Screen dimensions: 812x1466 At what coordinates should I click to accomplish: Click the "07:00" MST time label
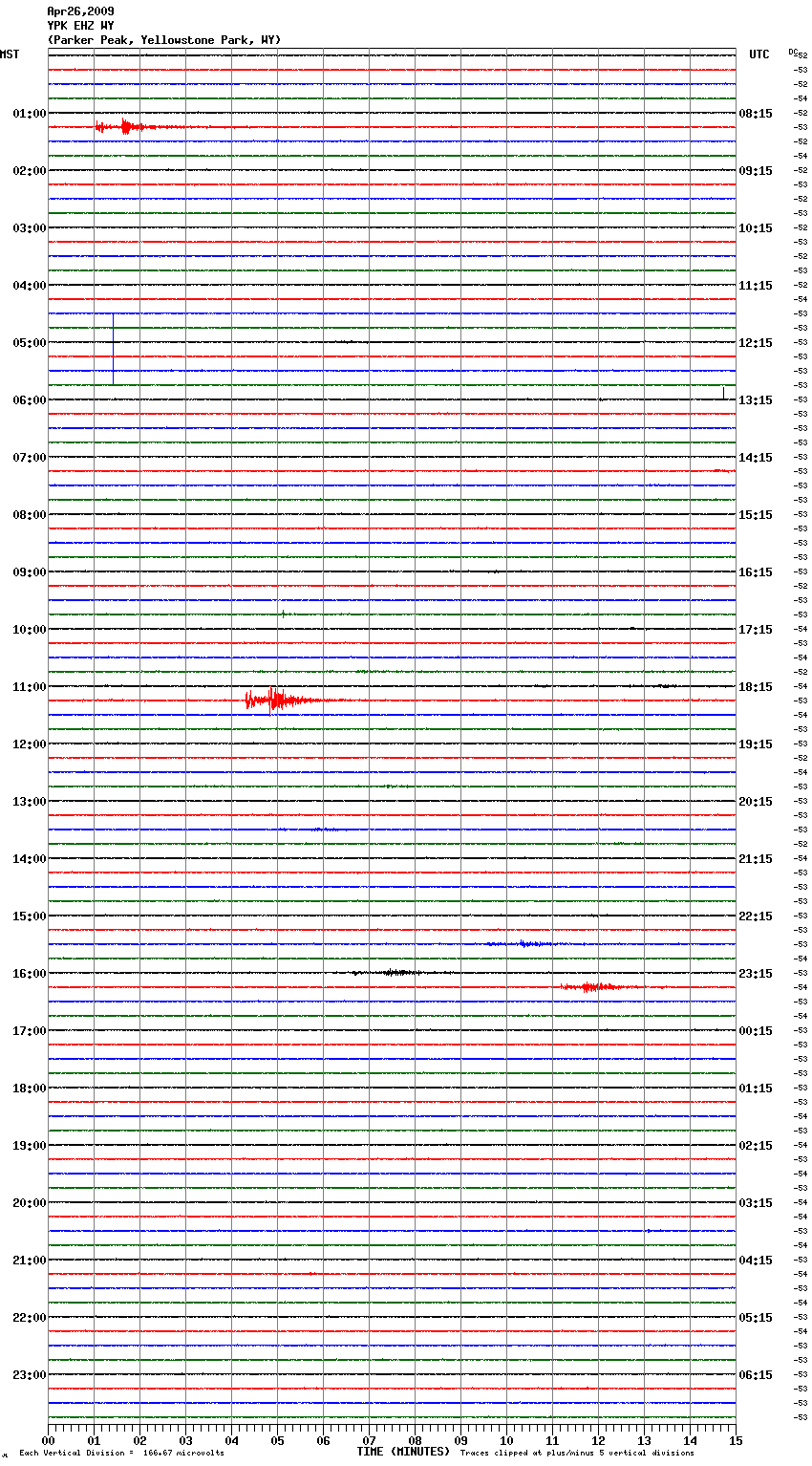click(x=30, y=458)
